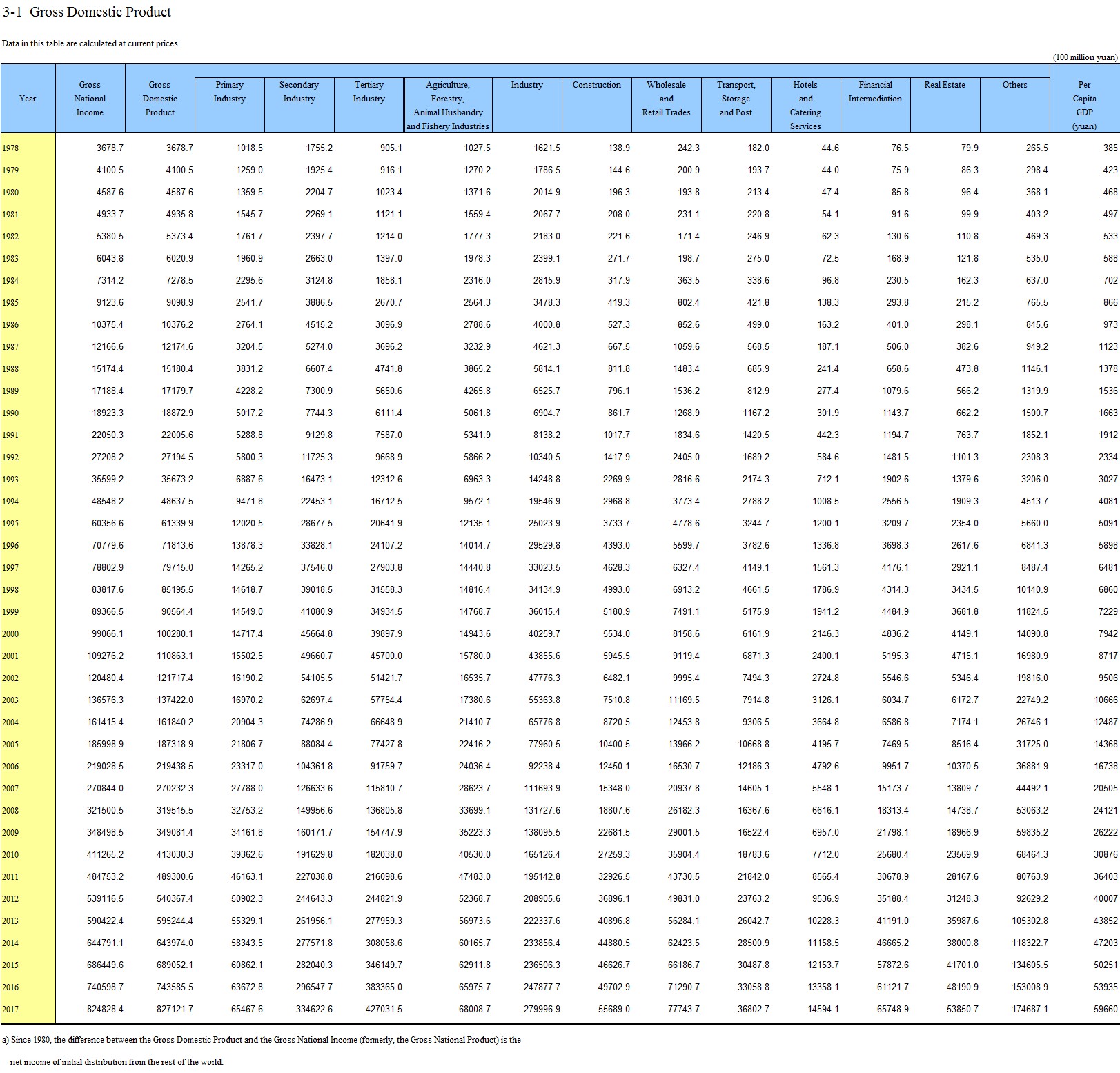The width and height of the screenshot is (1120, 1073).
Task: Click the value 9995.4 in 2002 row
Action: [x=686, y=678]
